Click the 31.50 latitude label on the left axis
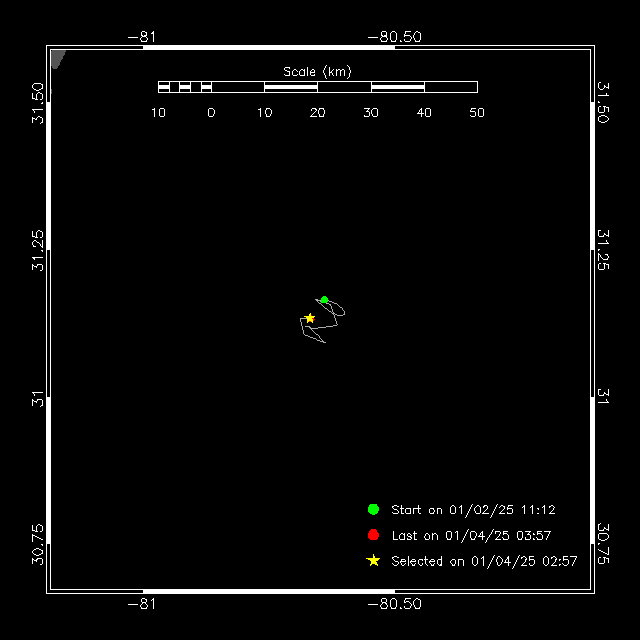This screenshot has height=640, width=640. [38, 103]
